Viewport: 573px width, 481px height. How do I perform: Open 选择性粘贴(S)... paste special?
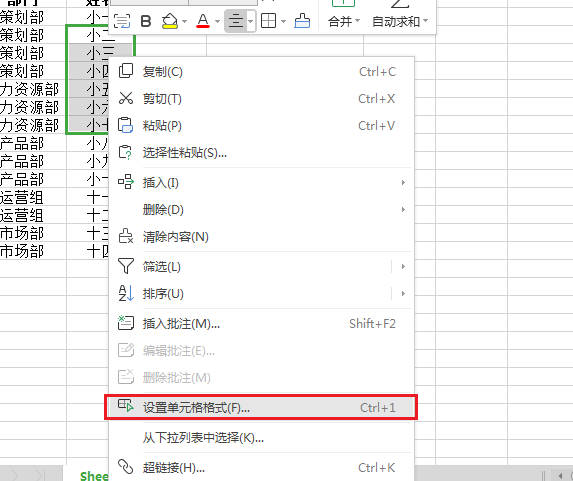262,153
